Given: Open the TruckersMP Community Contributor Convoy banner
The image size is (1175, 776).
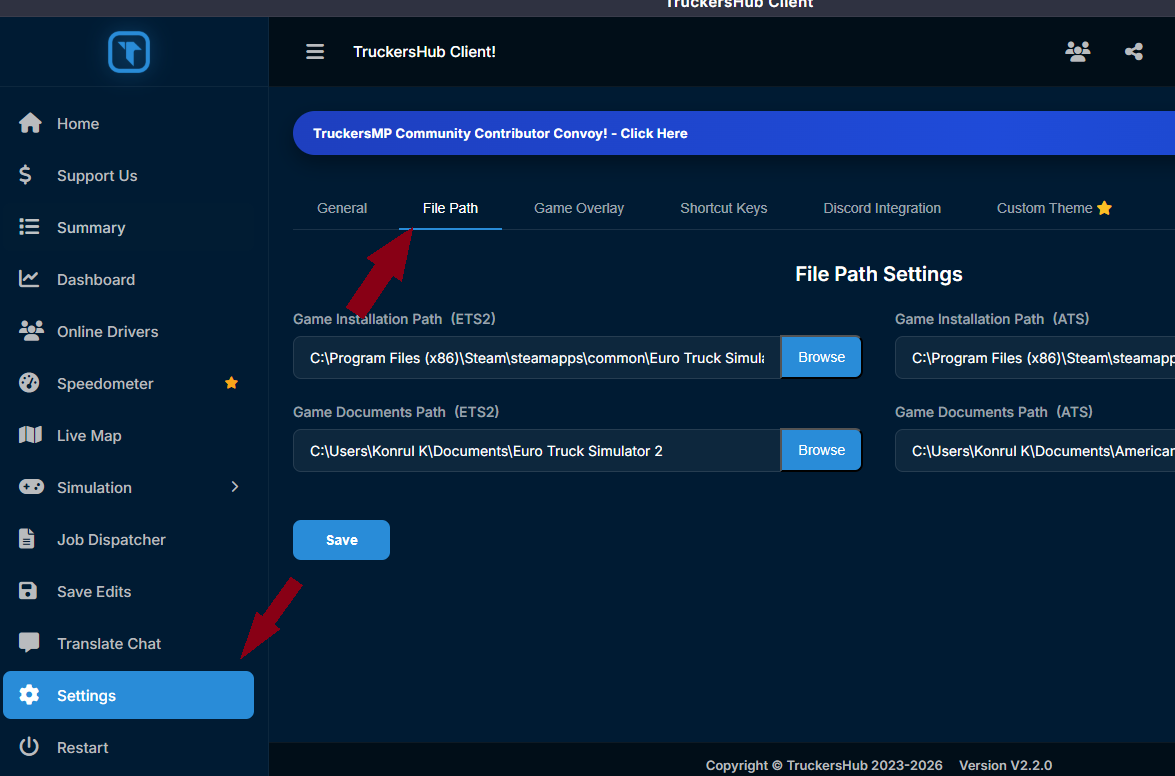Looking at the screenshot, I should pyautogui.click(x=734, y=133).
